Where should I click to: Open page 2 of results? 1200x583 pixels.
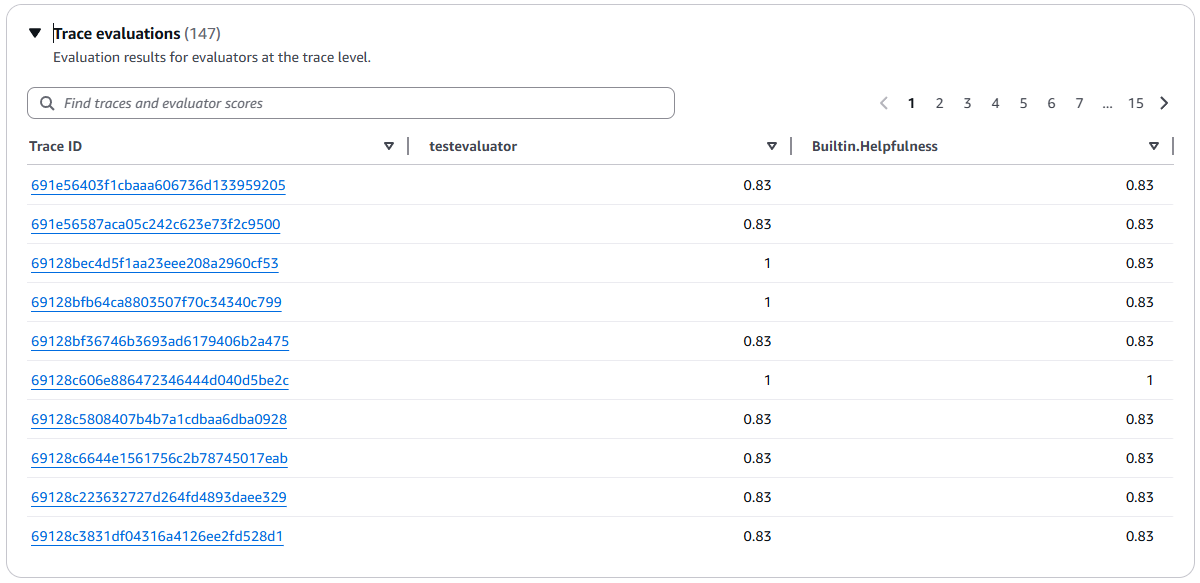click(x=940, y=103)
